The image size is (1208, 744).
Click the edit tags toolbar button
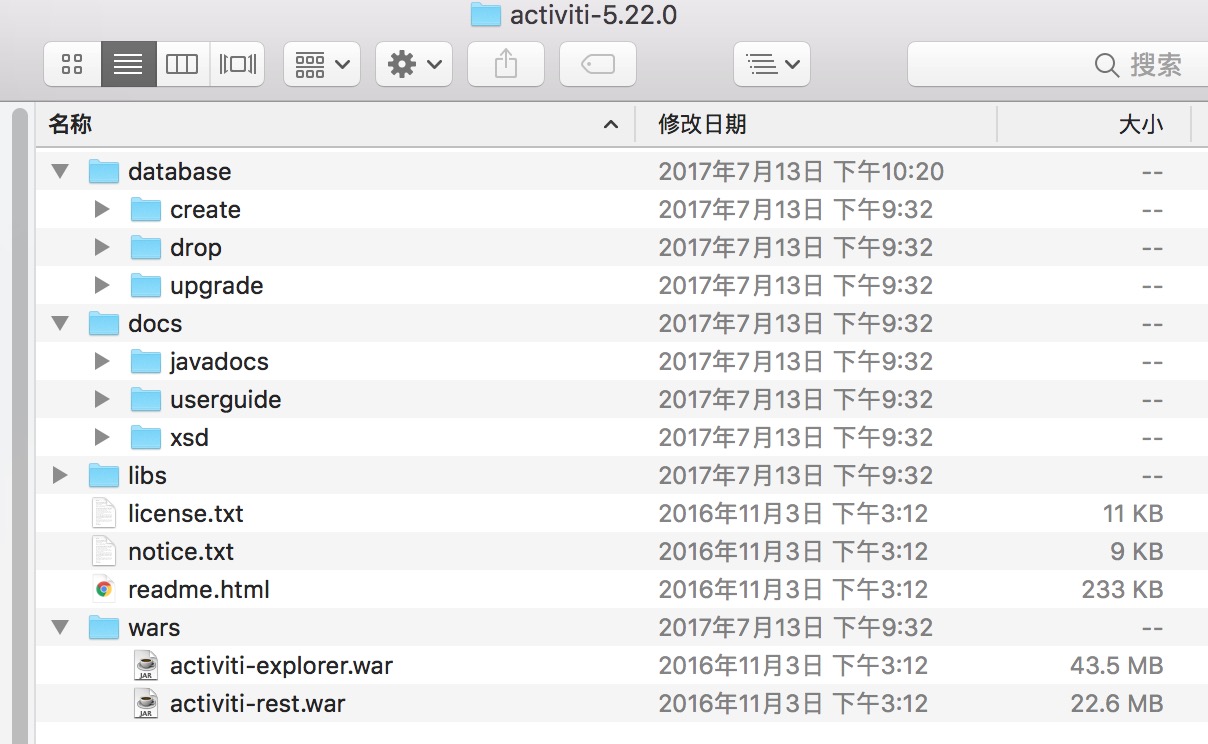click(x=598, y=65)
